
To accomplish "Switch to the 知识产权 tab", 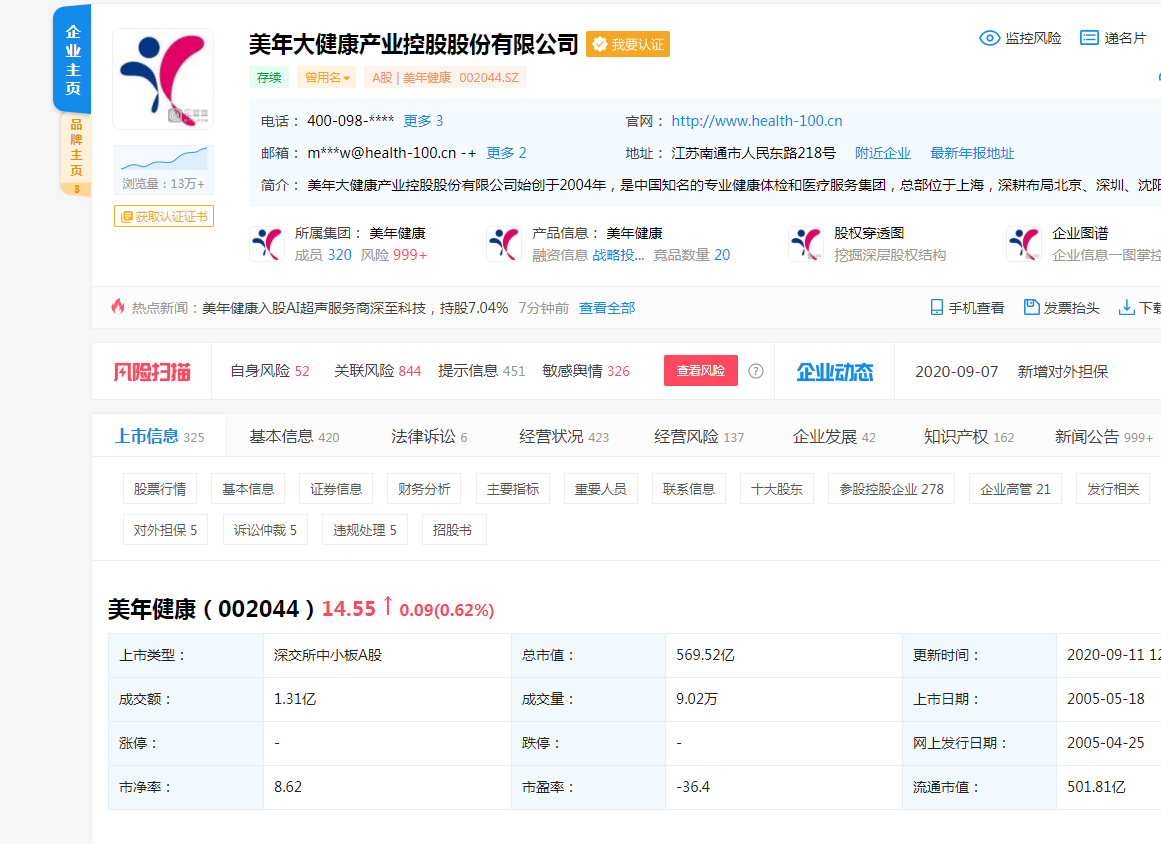I will point(968,436).
